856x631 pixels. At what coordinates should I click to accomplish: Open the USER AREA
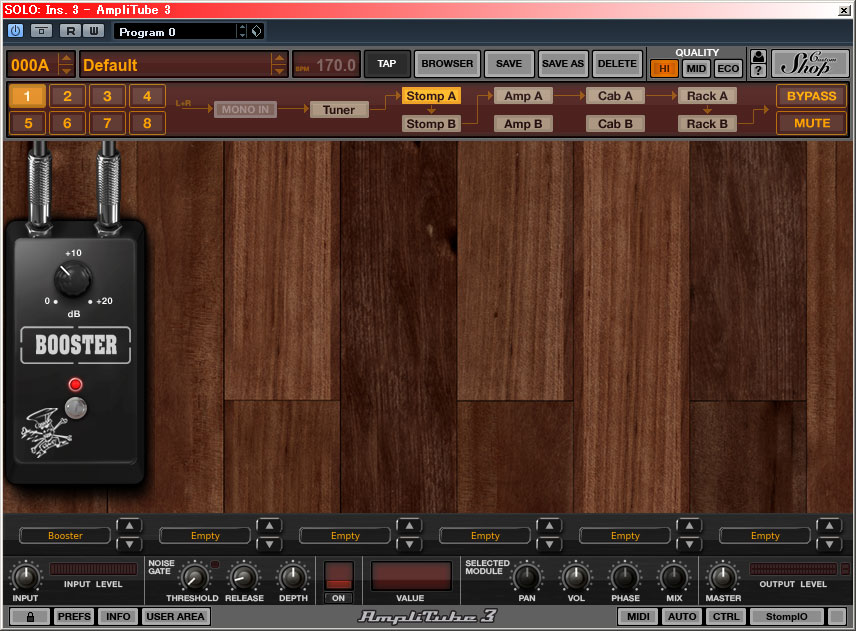coord(175,617)
